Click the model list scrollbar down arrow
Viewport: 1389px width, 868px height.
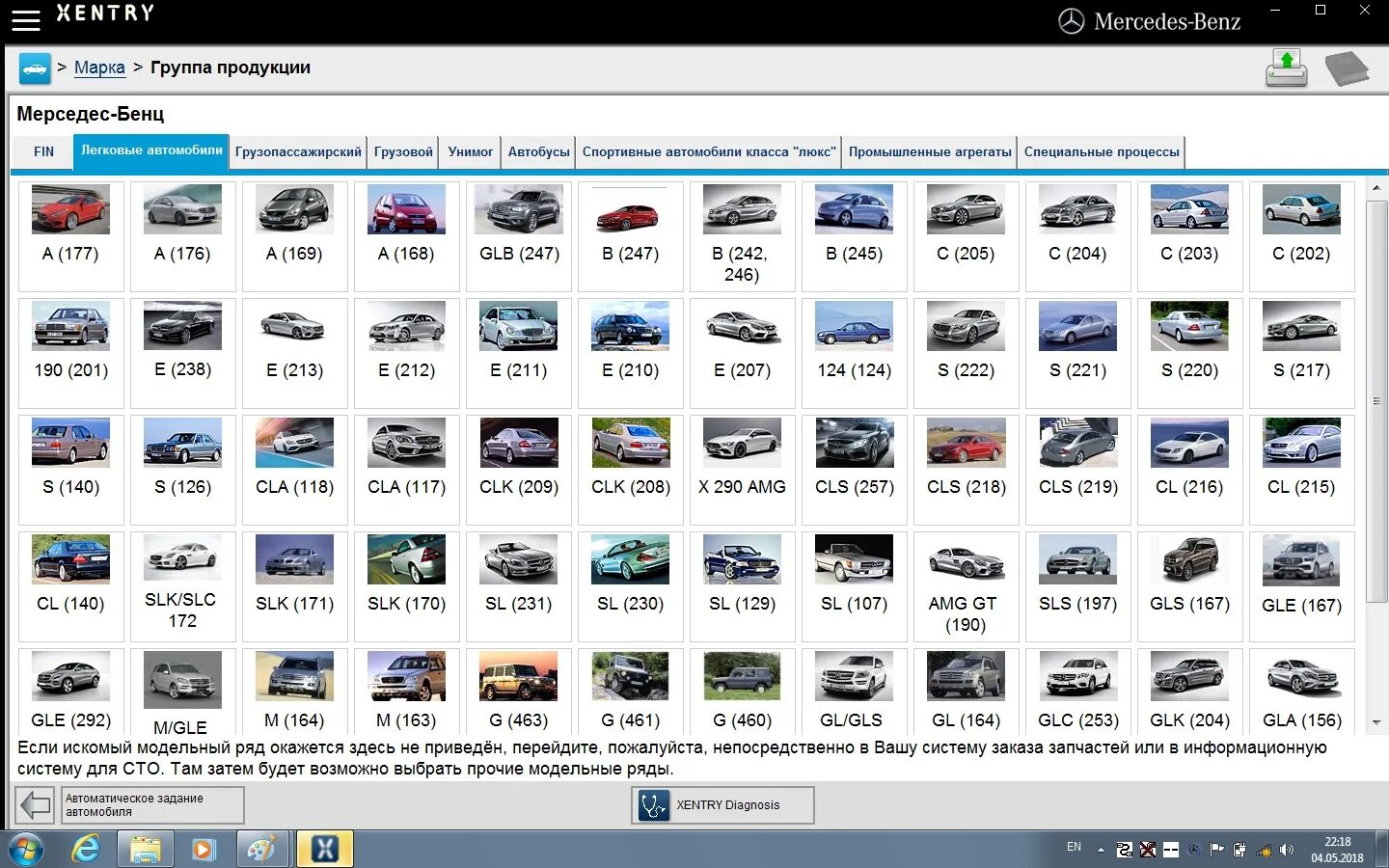tap(1376, 722)
